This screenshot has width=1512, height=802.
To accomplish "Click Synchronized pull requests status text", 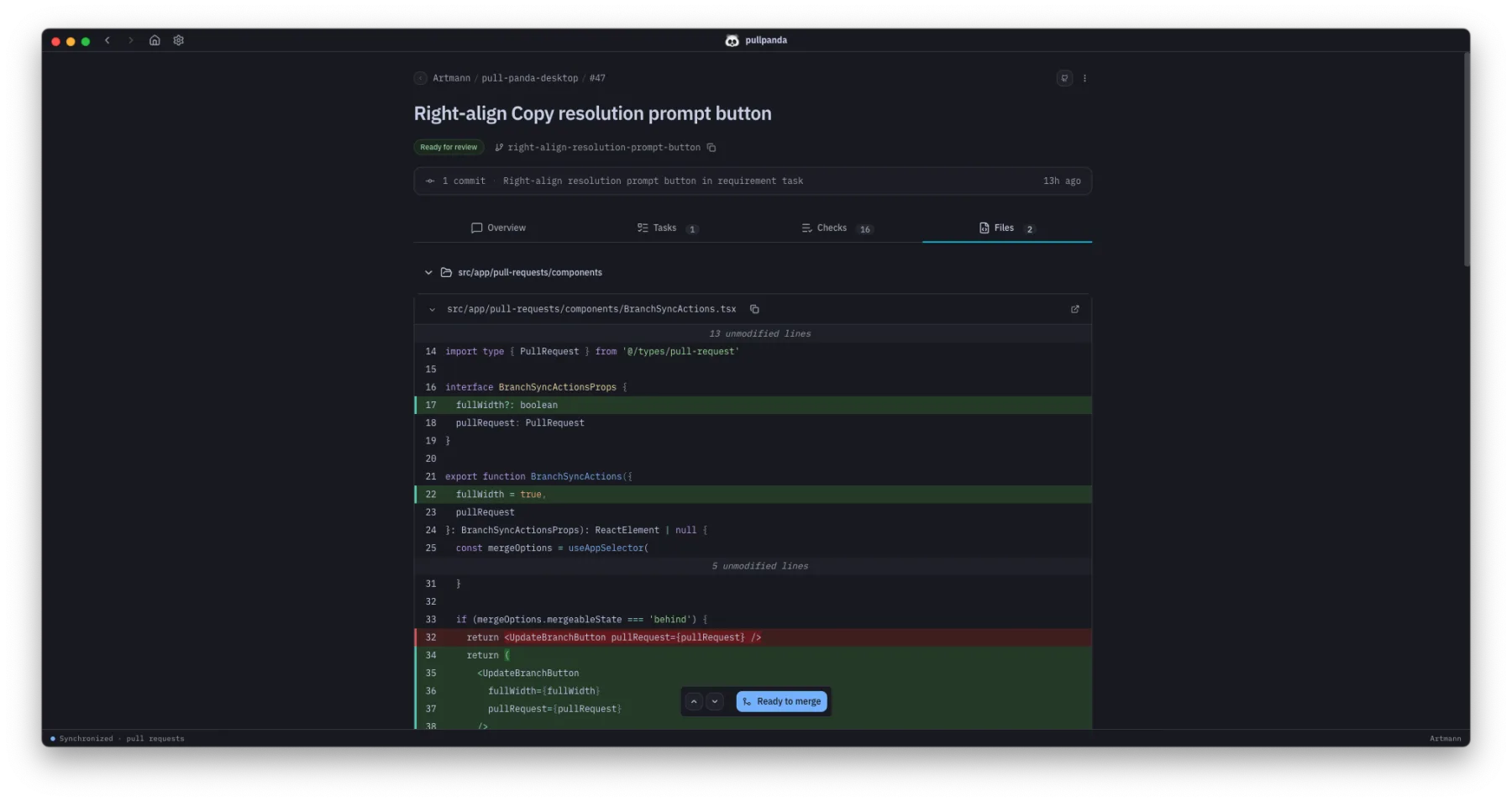I will pos(121,739).
